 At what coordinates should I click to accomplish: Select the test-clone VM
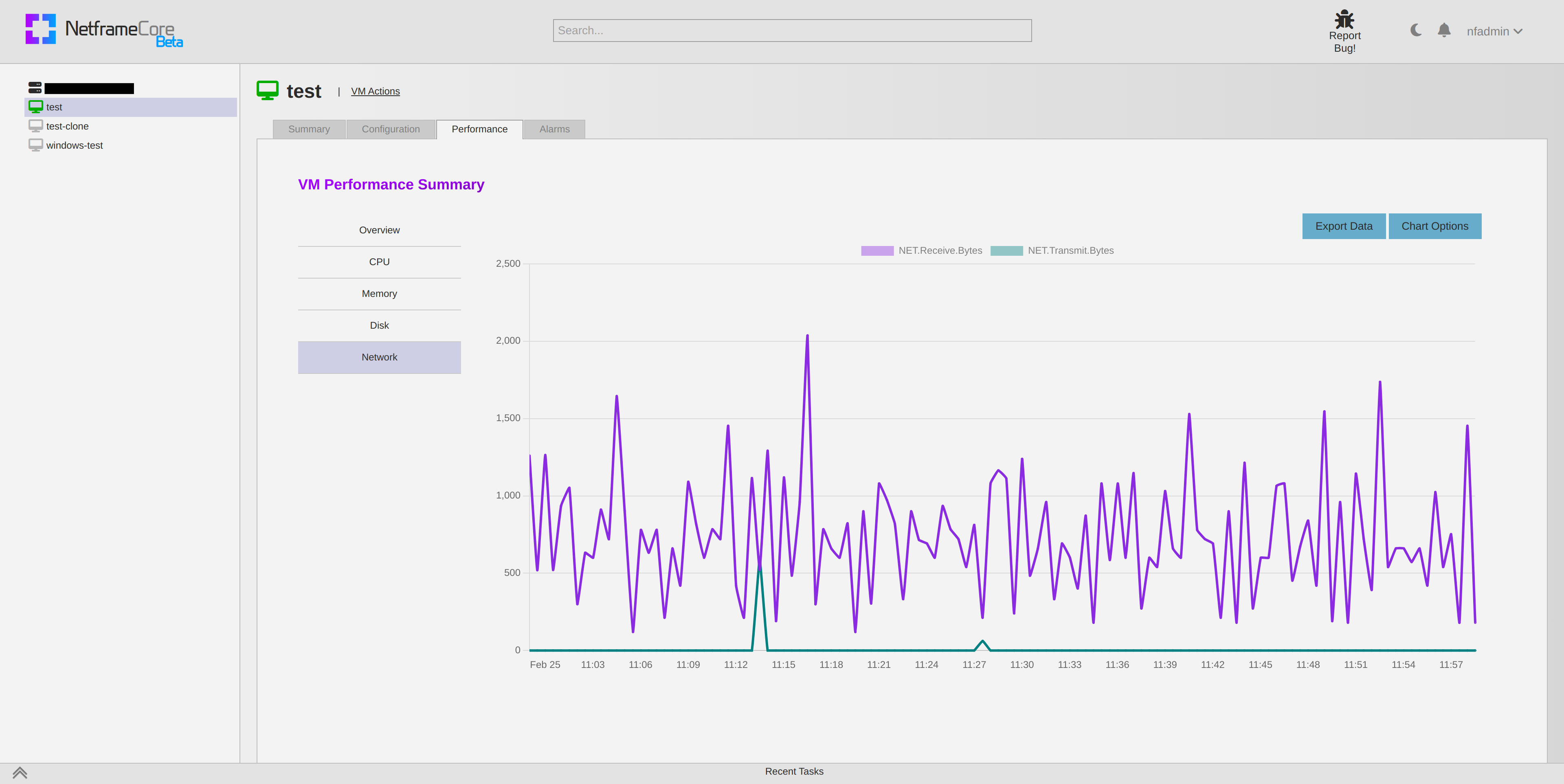click(x=67, y=126)
